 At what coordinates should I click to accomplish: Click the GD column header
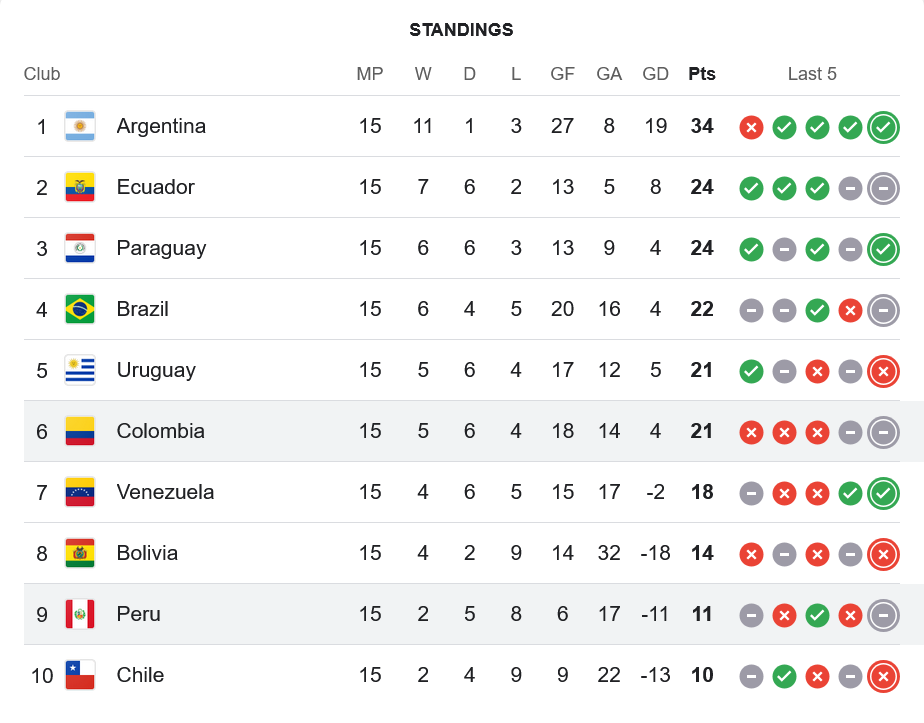(x=656, y=74)
